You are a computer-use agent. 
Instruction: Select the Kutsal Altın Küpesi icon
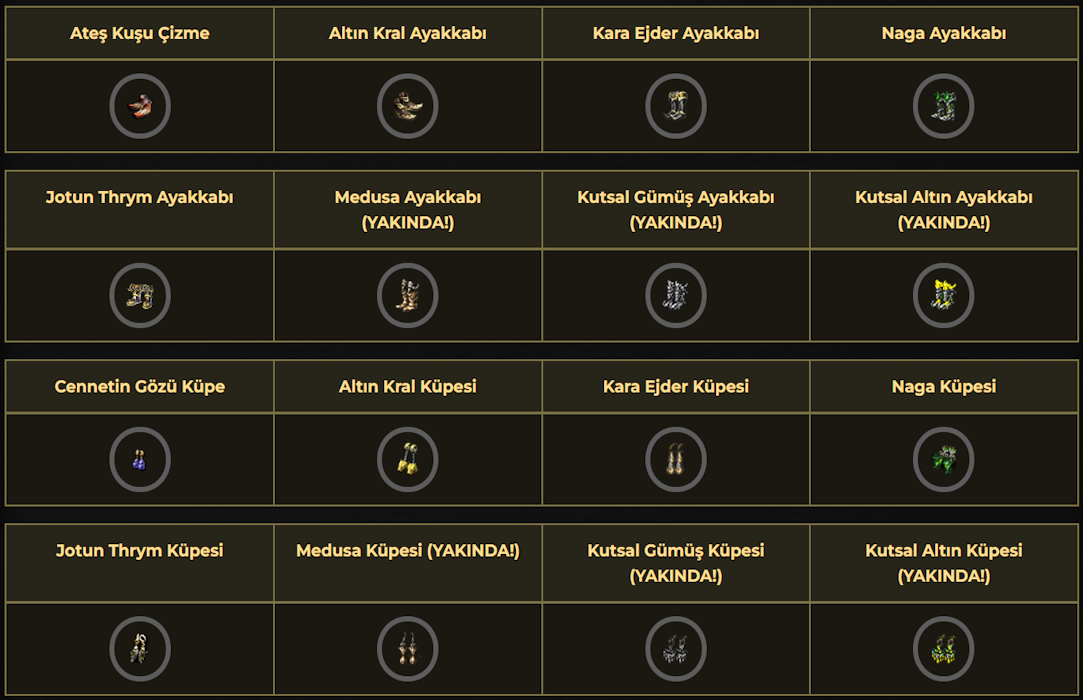tap(944, 648)
